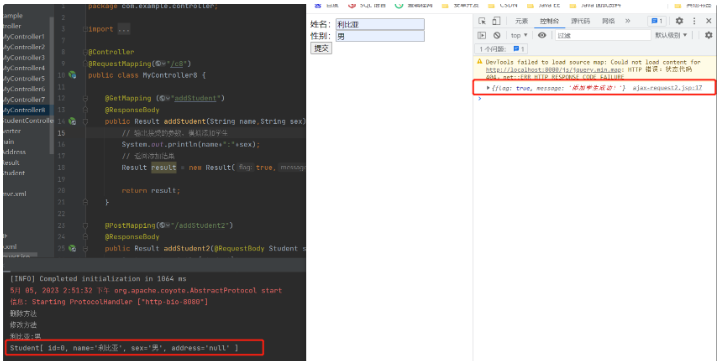Switch to the 源代码 (Sources) tab
This screenshot has width=720, height=361.
tap(580, 21)
